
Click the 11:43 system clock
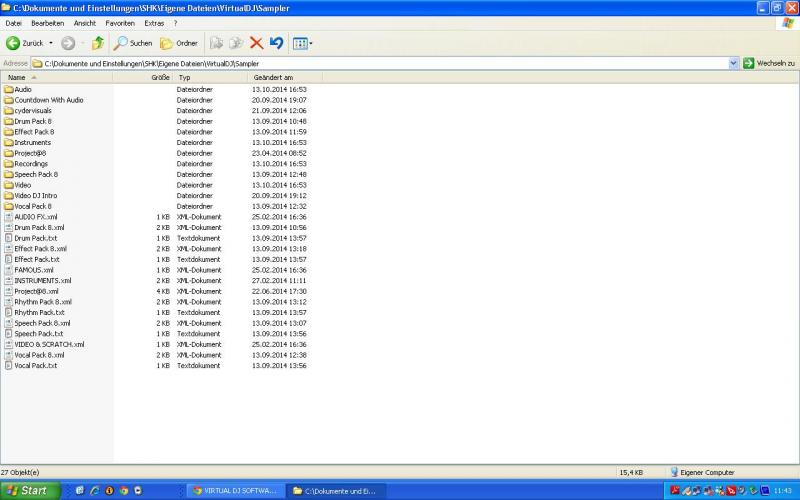point(782,491)
